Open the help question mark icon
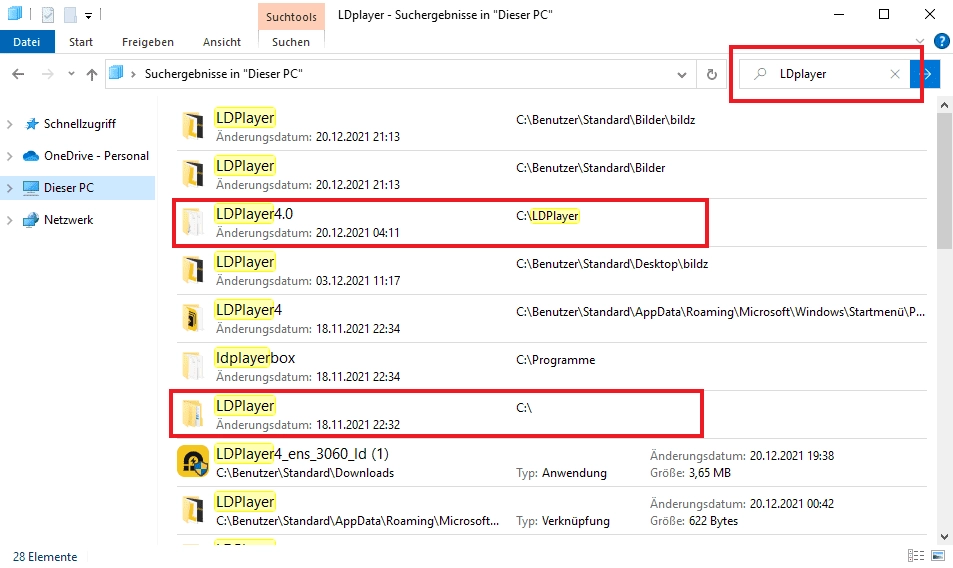This screenshot has width=953, height=568. pyautogui.click(x=941, y=41)
